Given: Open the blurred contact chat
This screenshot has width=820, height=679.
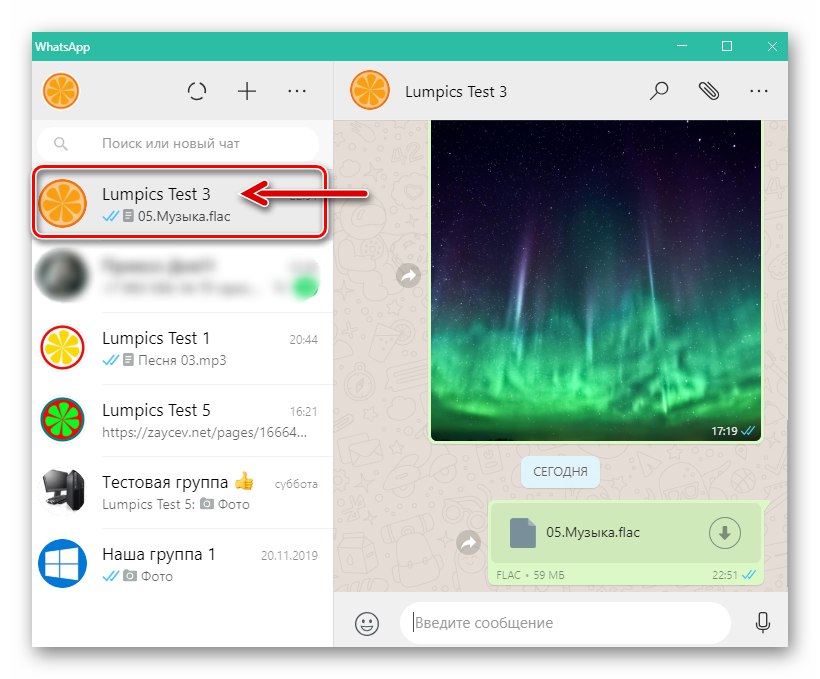Looking at the screenshot, I should click(182, 276).
